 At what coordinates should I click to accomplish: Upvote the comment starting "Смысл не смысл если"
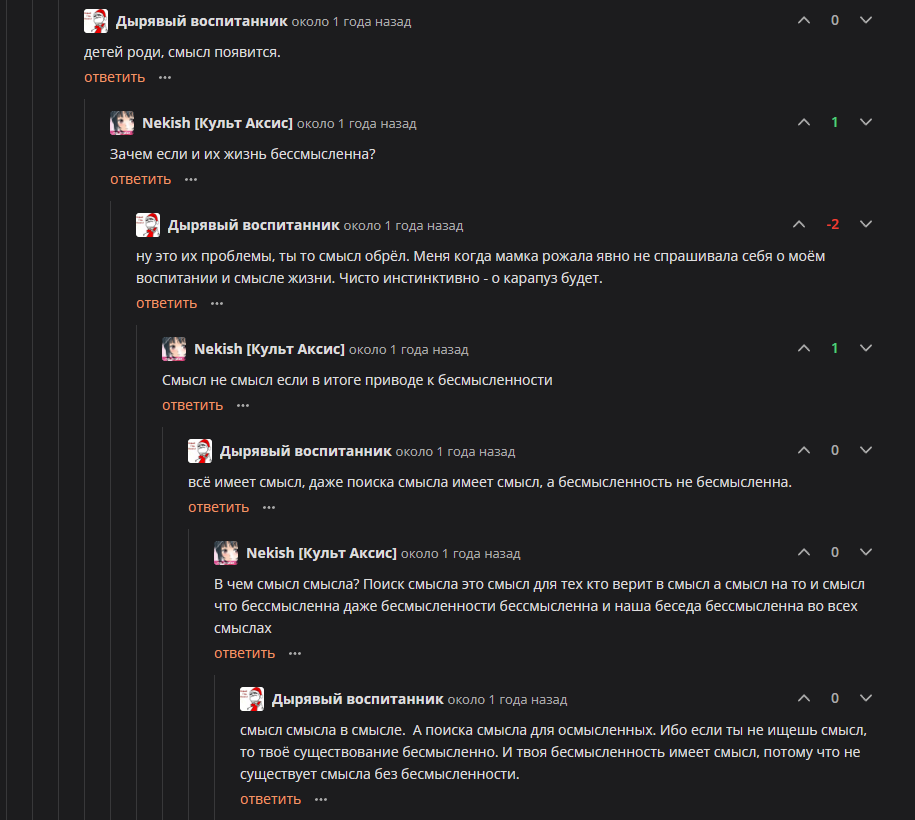coord(804,348)
